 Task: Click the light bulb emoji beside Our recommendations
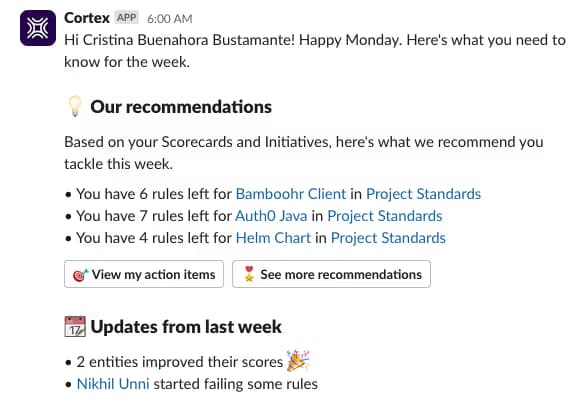[x=75, y=106]
